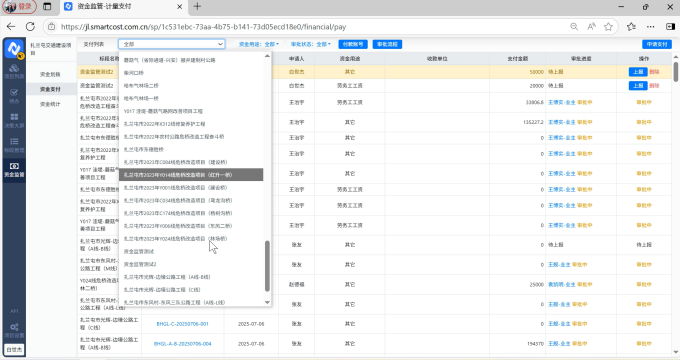Select highlighted Y014线危桥改造项目 dropdown option

pos(191,175)
